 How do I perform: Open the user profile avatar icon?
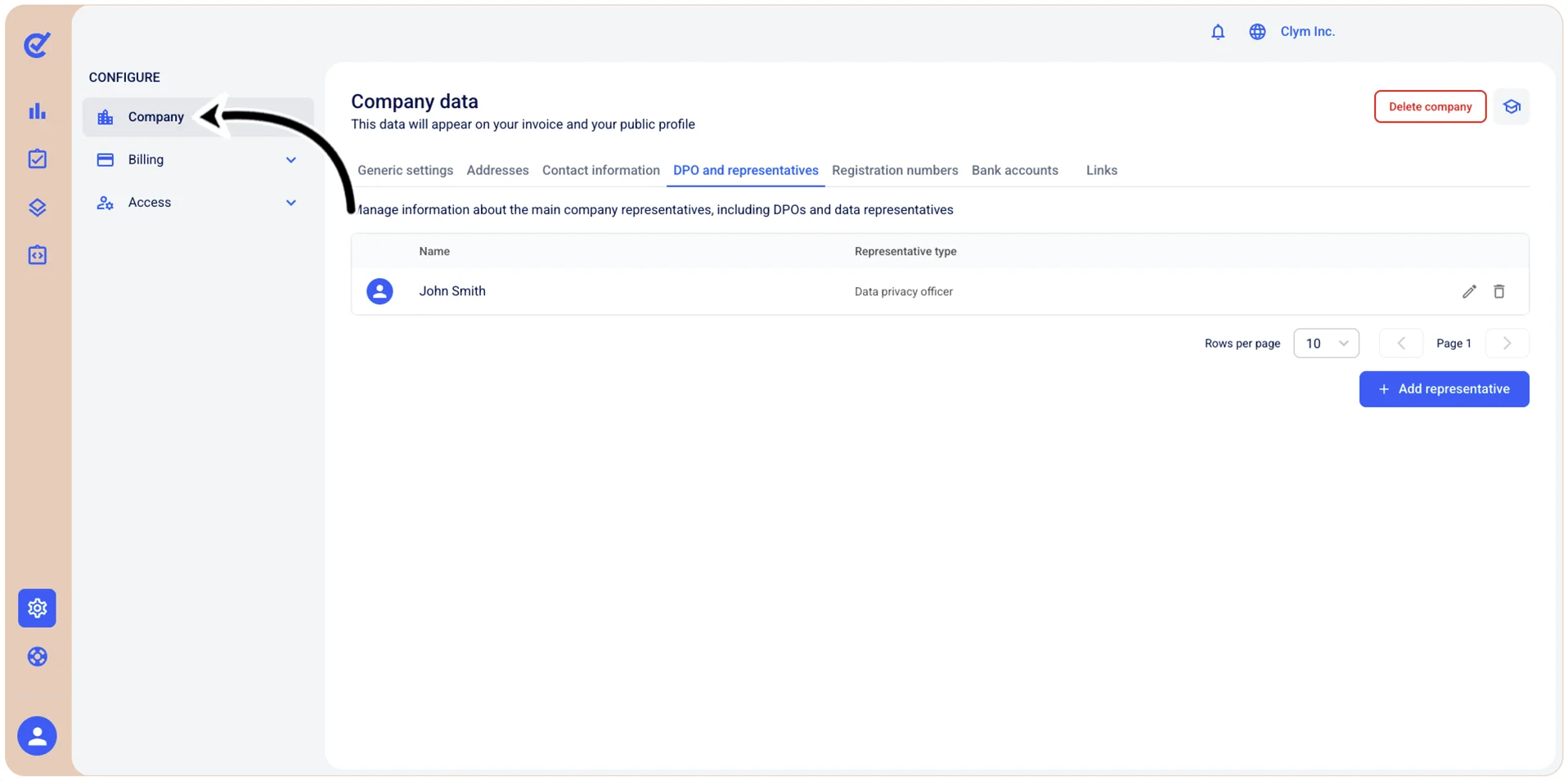37,736
